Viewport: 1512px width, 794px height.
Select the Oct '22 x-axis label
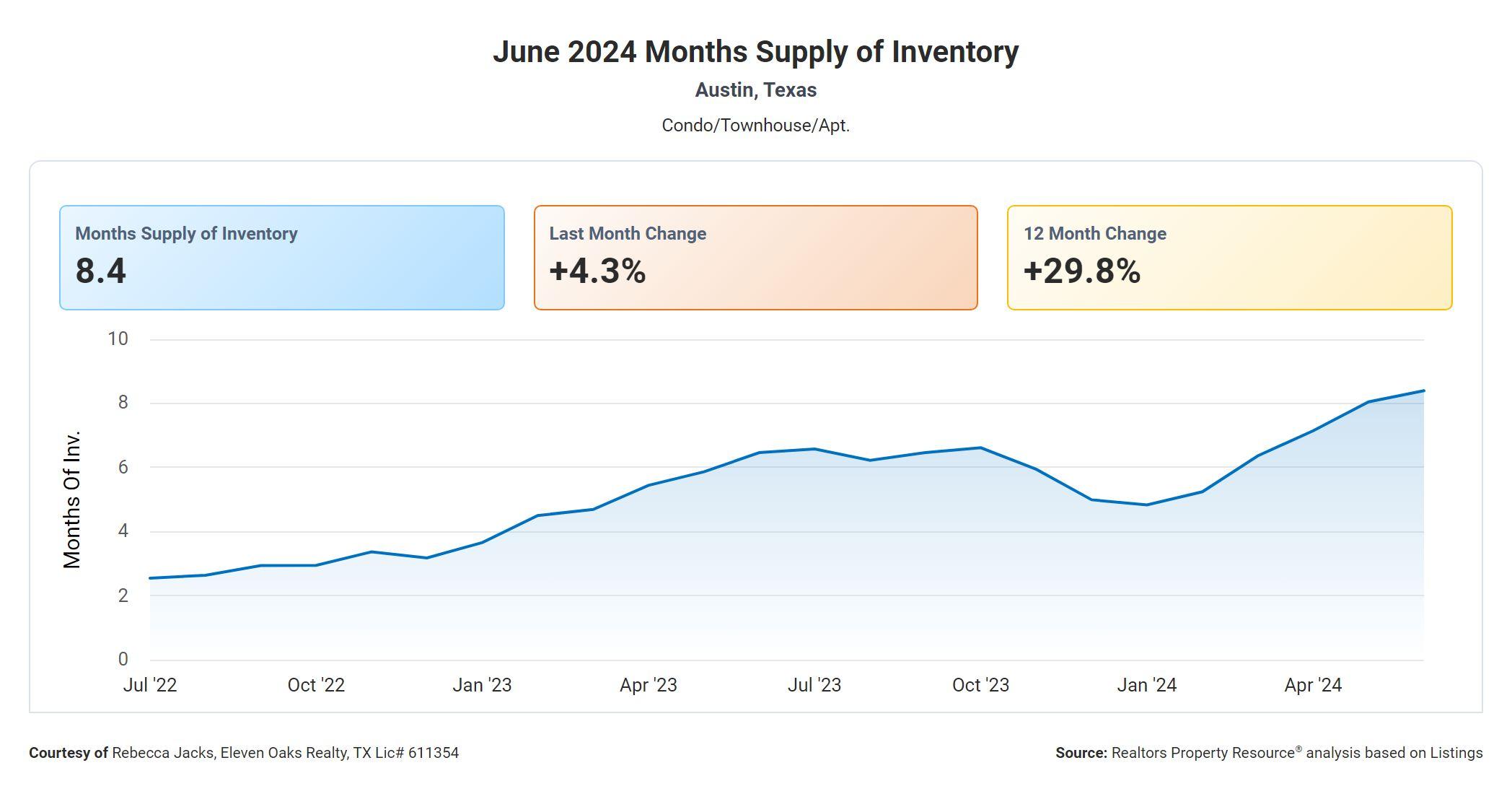click(x=316, y=685)
